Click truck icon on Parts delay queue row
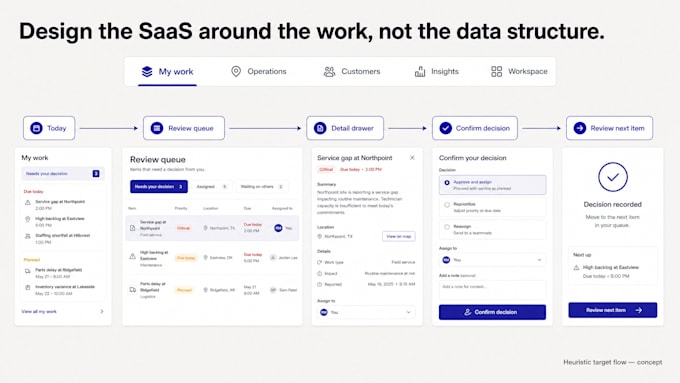680x383 pixels. point(133,290)
